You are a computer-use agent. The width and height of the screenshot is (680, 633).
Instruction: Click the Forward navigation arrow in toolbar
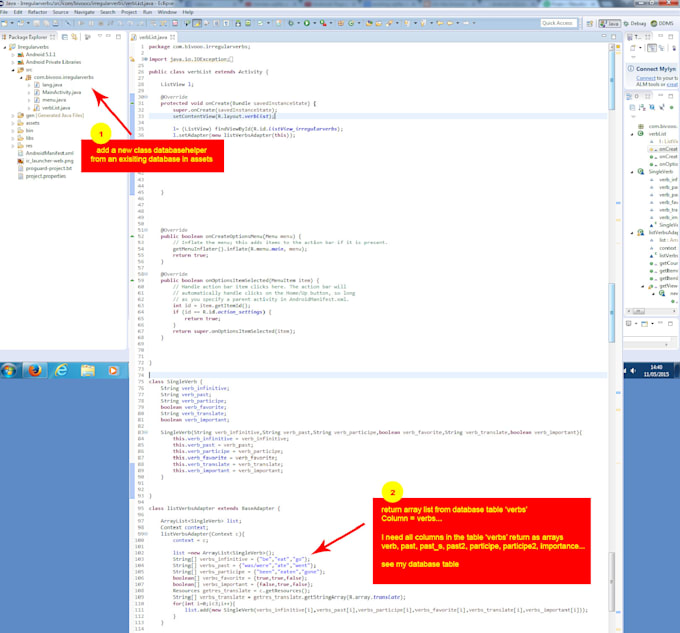click(466, 23)
